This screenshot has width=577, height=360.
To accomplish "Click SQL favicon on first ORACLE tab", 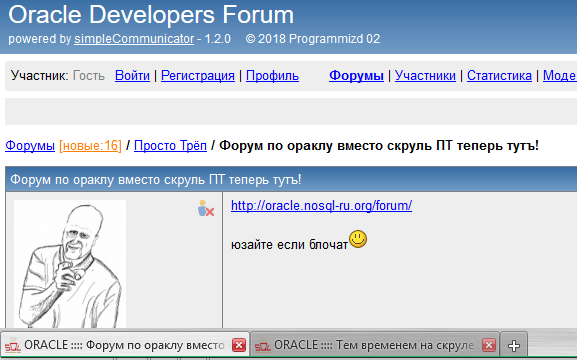I will [x=12, y=346].
